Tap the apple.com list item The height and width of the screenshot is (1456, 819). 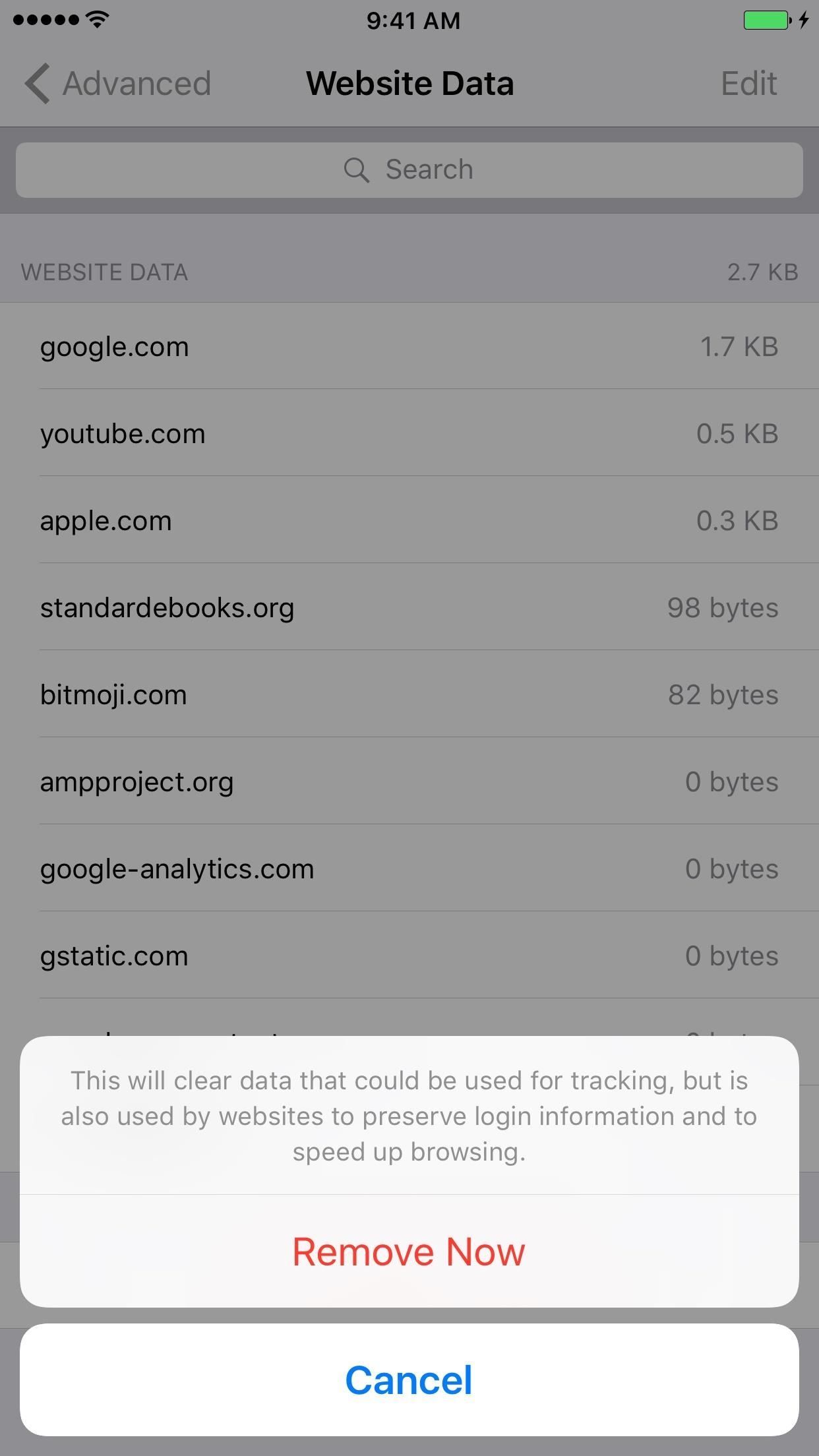409,521
